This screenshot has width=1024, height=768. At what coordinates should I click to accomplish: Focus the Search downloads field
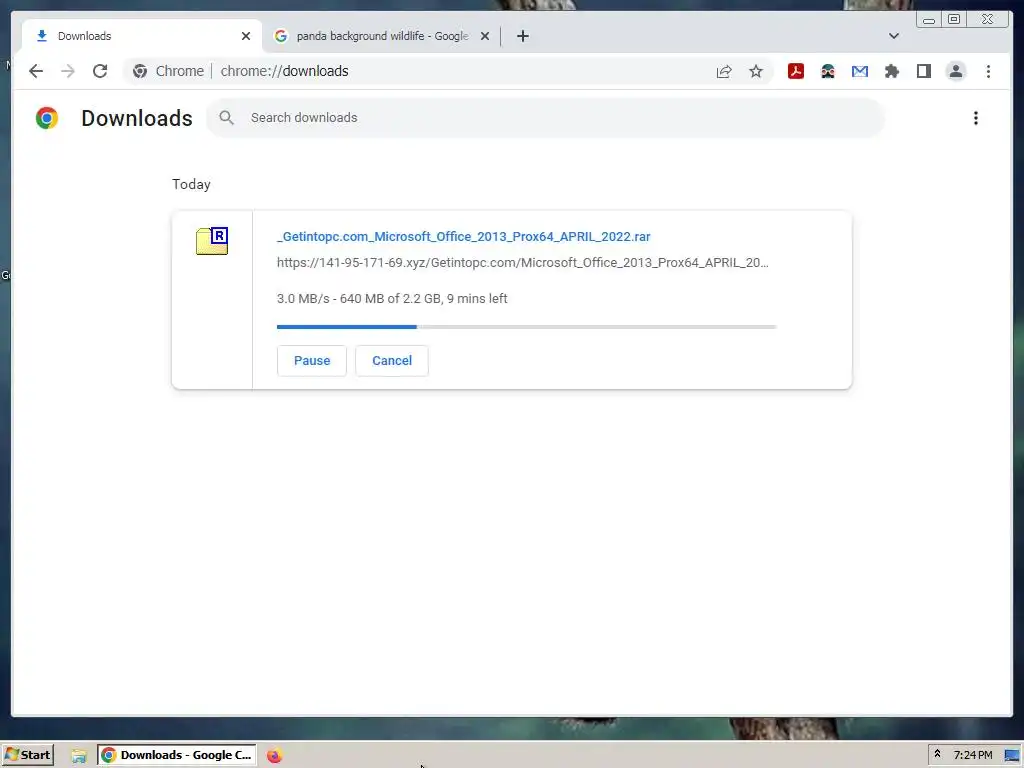tap(546, 118)
